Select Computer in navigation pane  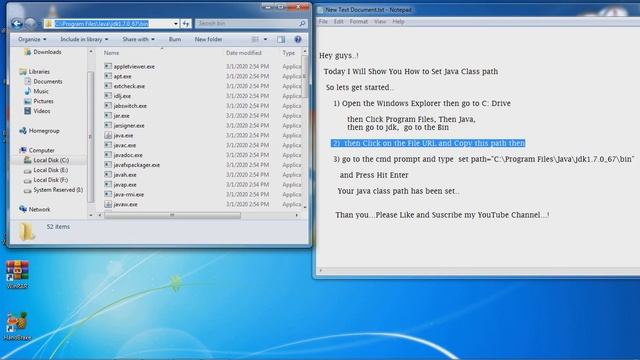tap(42, 150)
